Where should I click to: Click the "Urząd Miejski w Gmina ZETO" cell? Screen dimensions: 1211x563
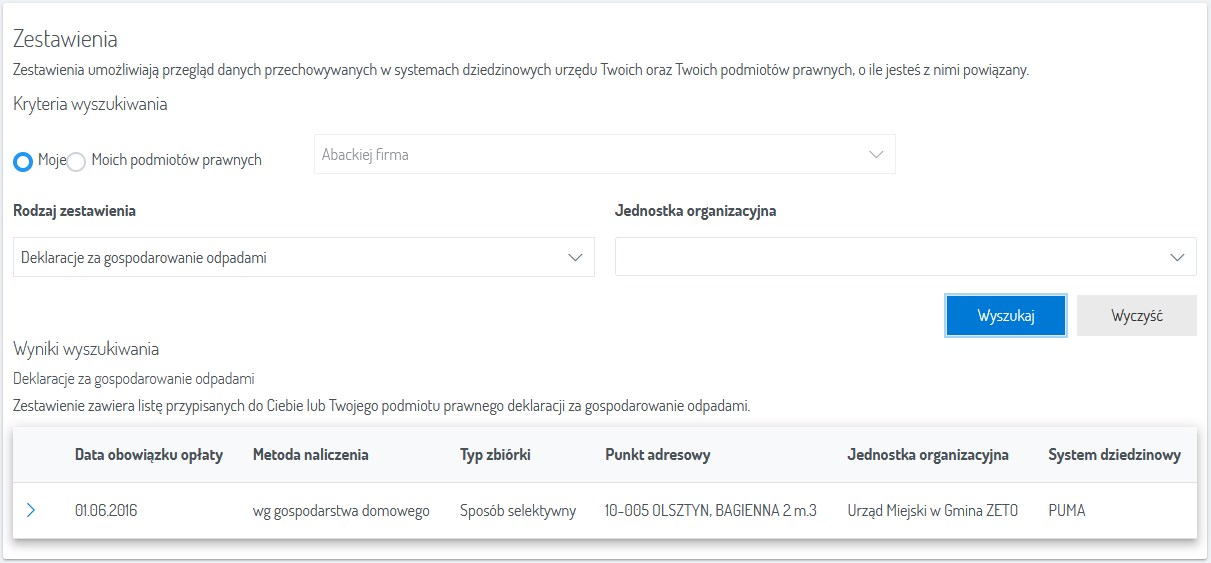pyautogui.click(x=932, y=511)
